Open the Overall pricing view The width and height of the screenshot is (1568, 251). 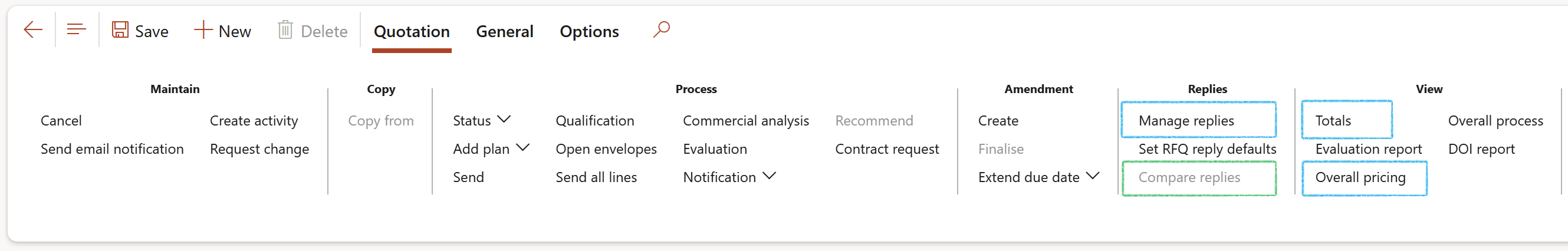pyautogui.click(x=1360, y=177)
